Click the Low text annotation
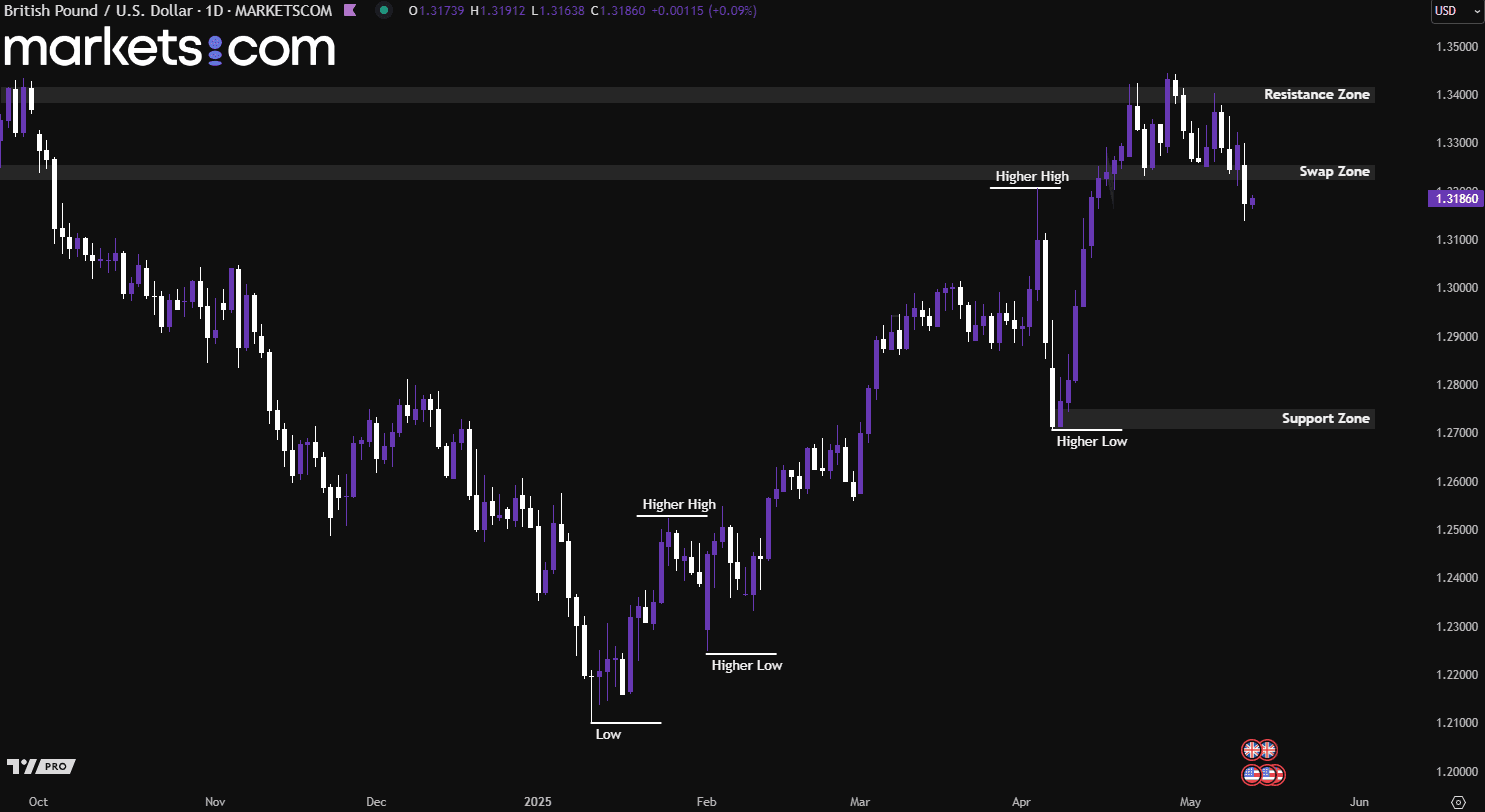 [x=608, y=734]
